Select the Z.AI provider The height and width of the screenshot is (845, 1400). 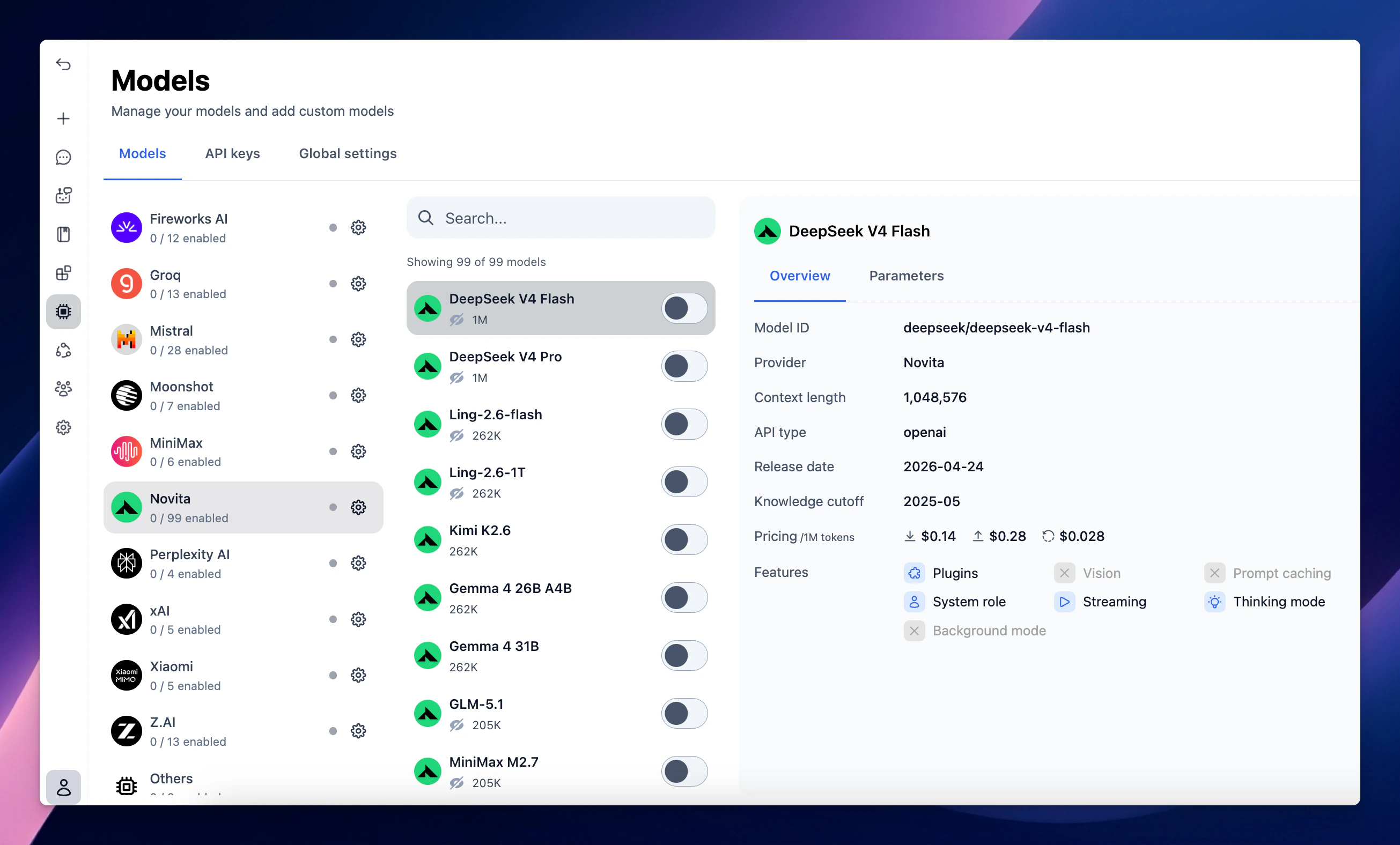point(243,731)
